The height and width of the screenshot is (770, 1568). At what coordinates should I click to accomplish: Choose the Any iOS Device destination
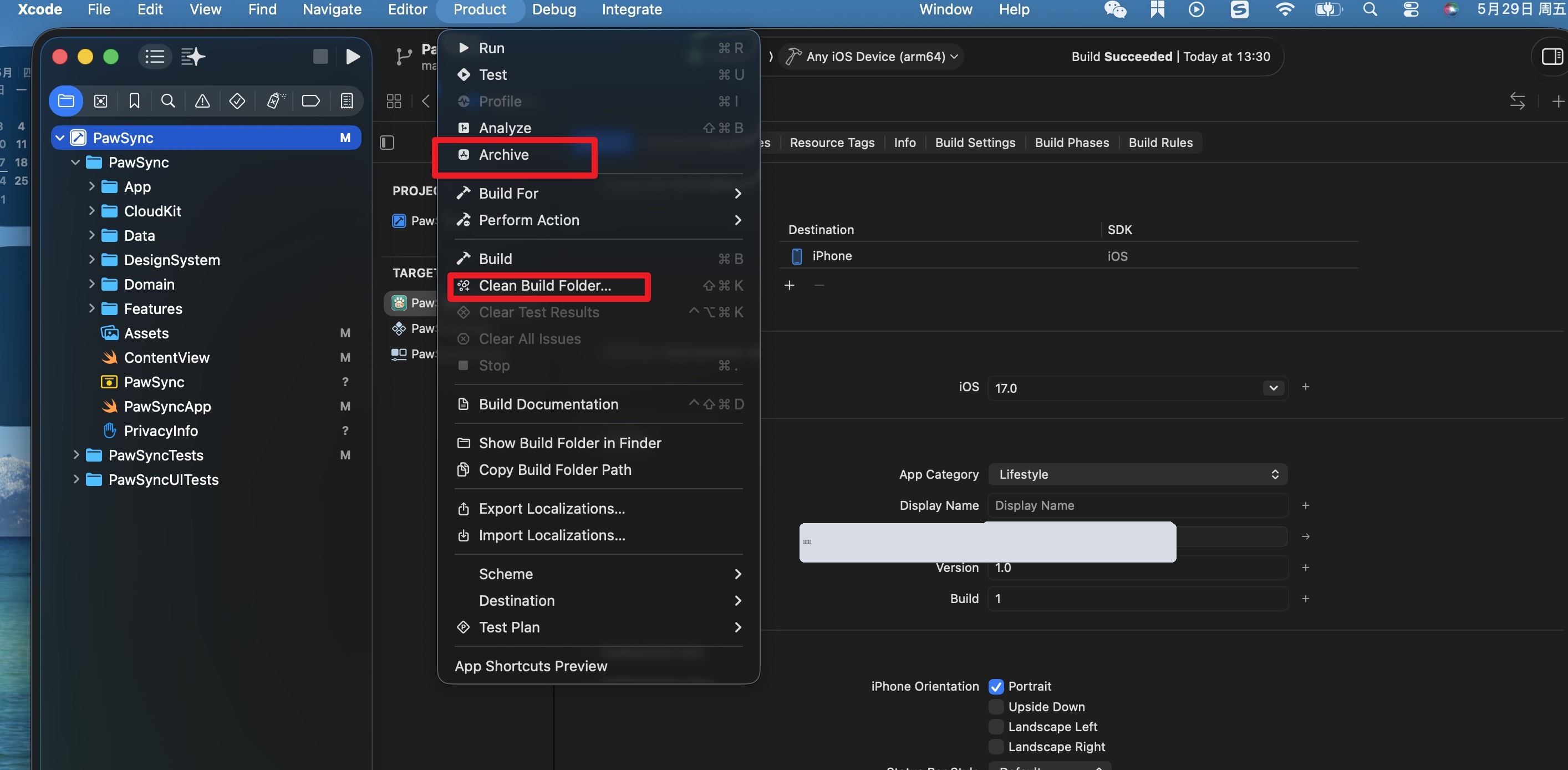click(x=872, y=57)
